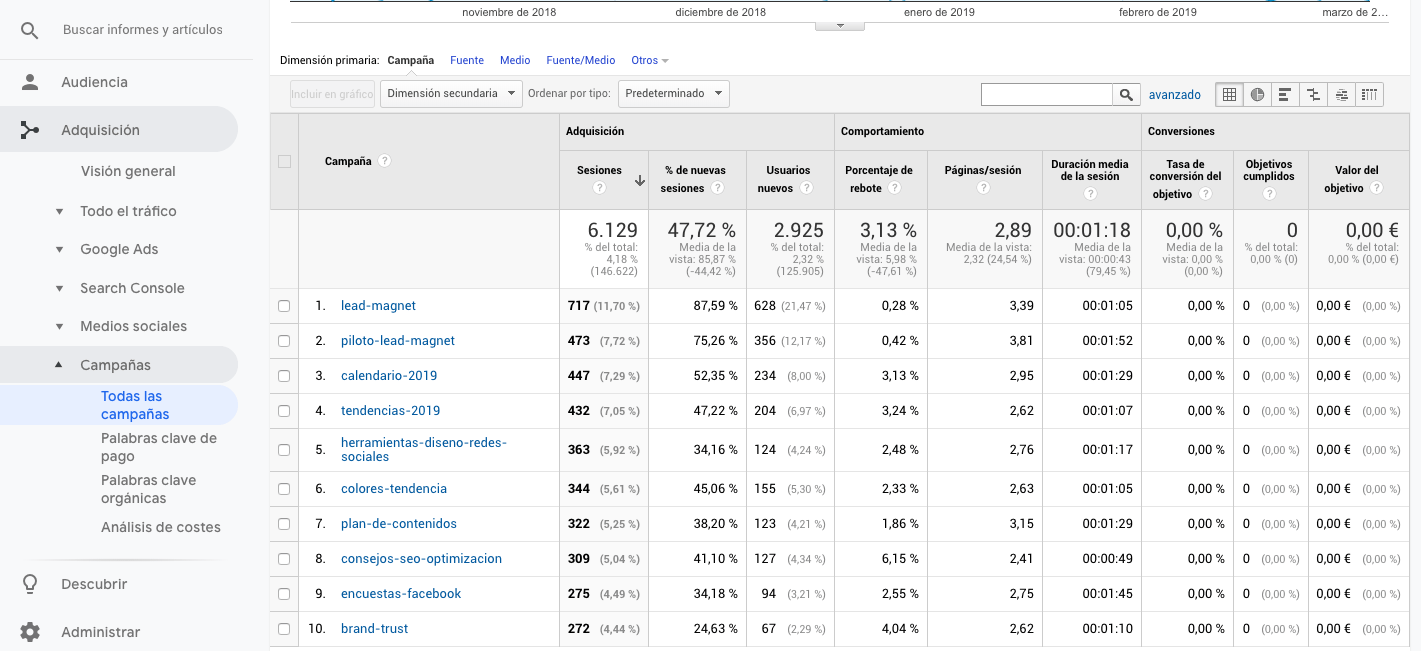The image size is (1421, 651).
Task: Click the timeline chart collapse handle
Action: pos(840,25)
